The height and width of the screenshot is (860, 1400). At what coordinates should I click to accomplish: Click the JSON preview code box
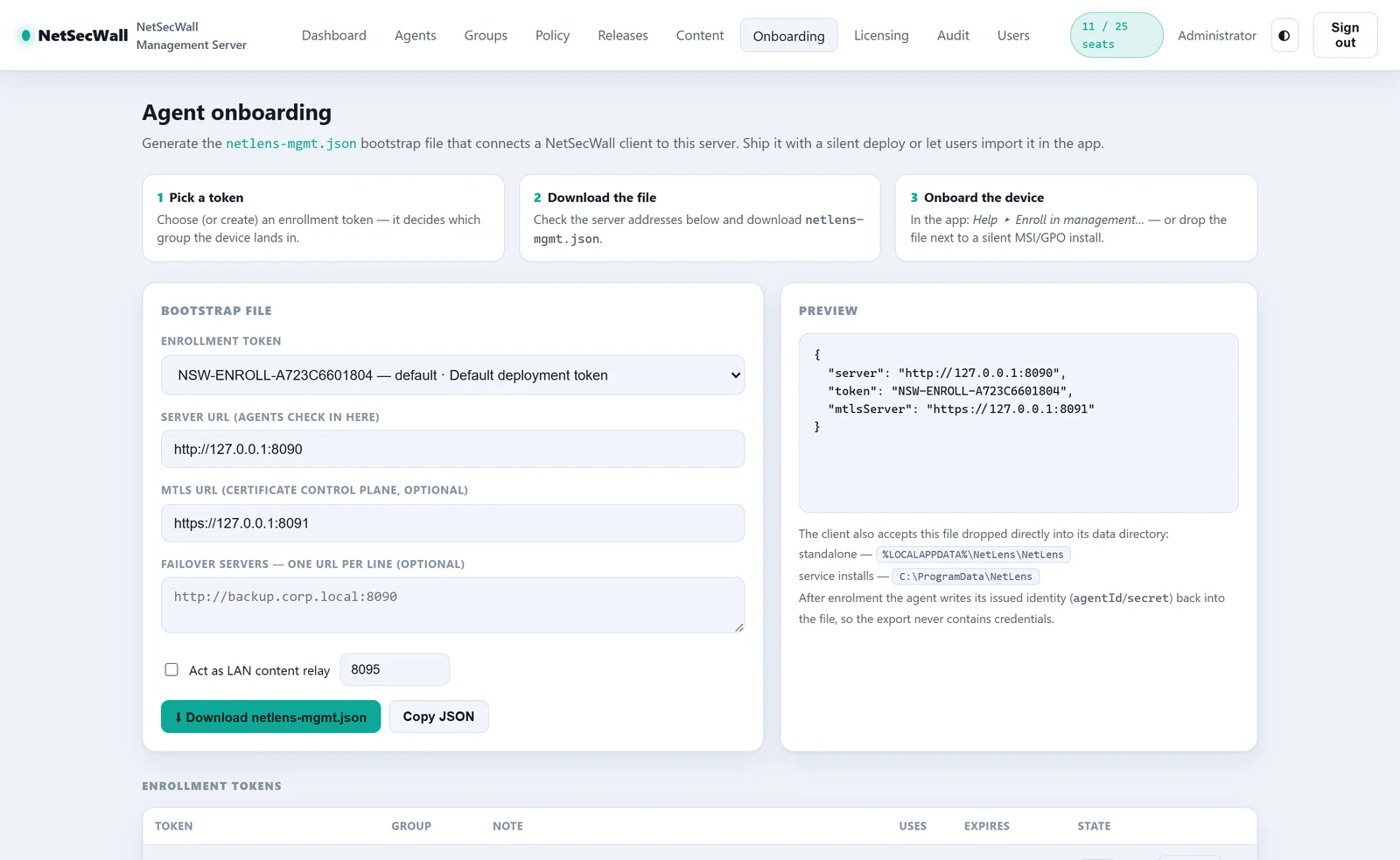[1018, 423]
